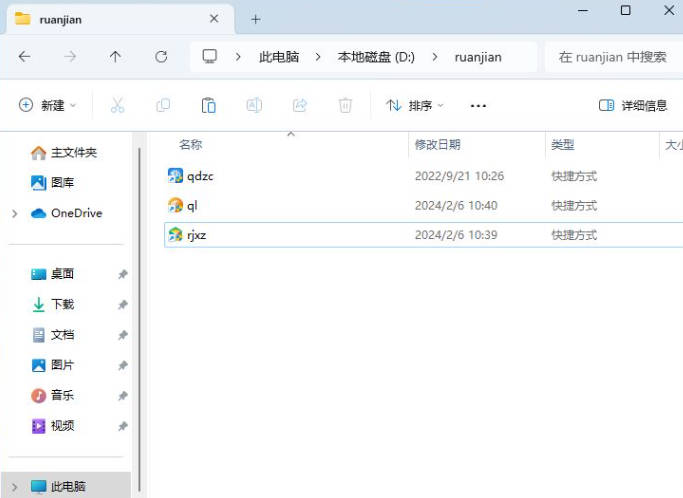Open 主文件夹 in the sidebar
This screenshot has height=498, width=683.
(64, 152)
